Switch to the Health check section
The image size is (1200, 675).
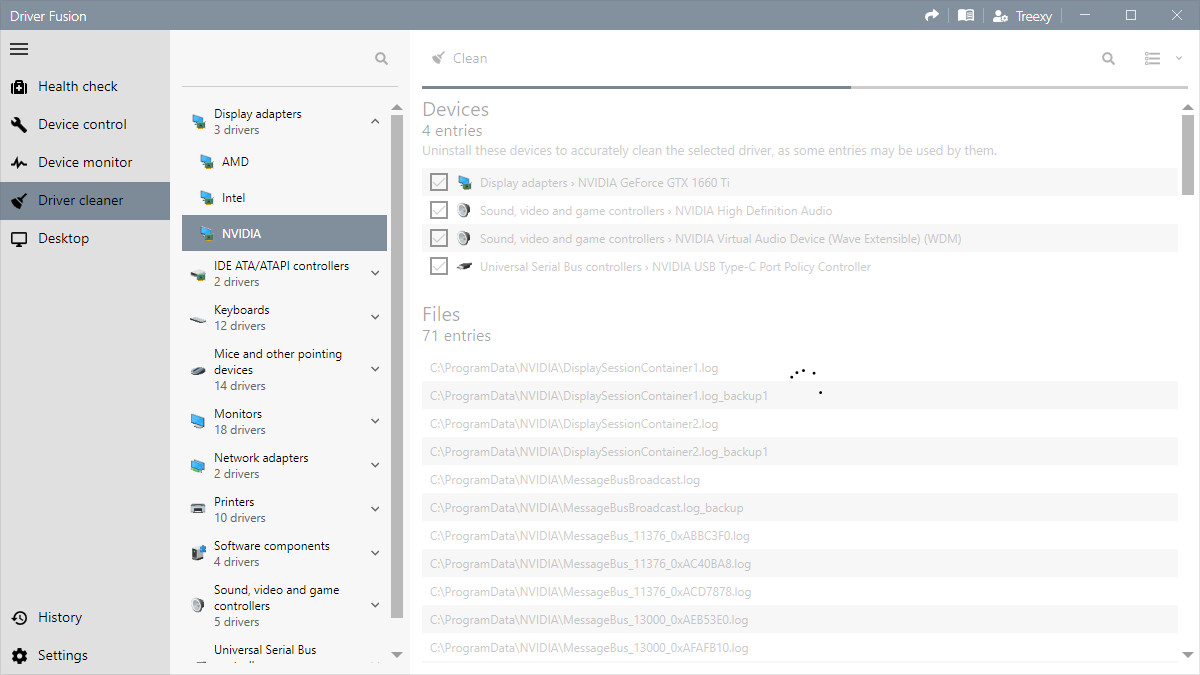[x=77, y=86]
